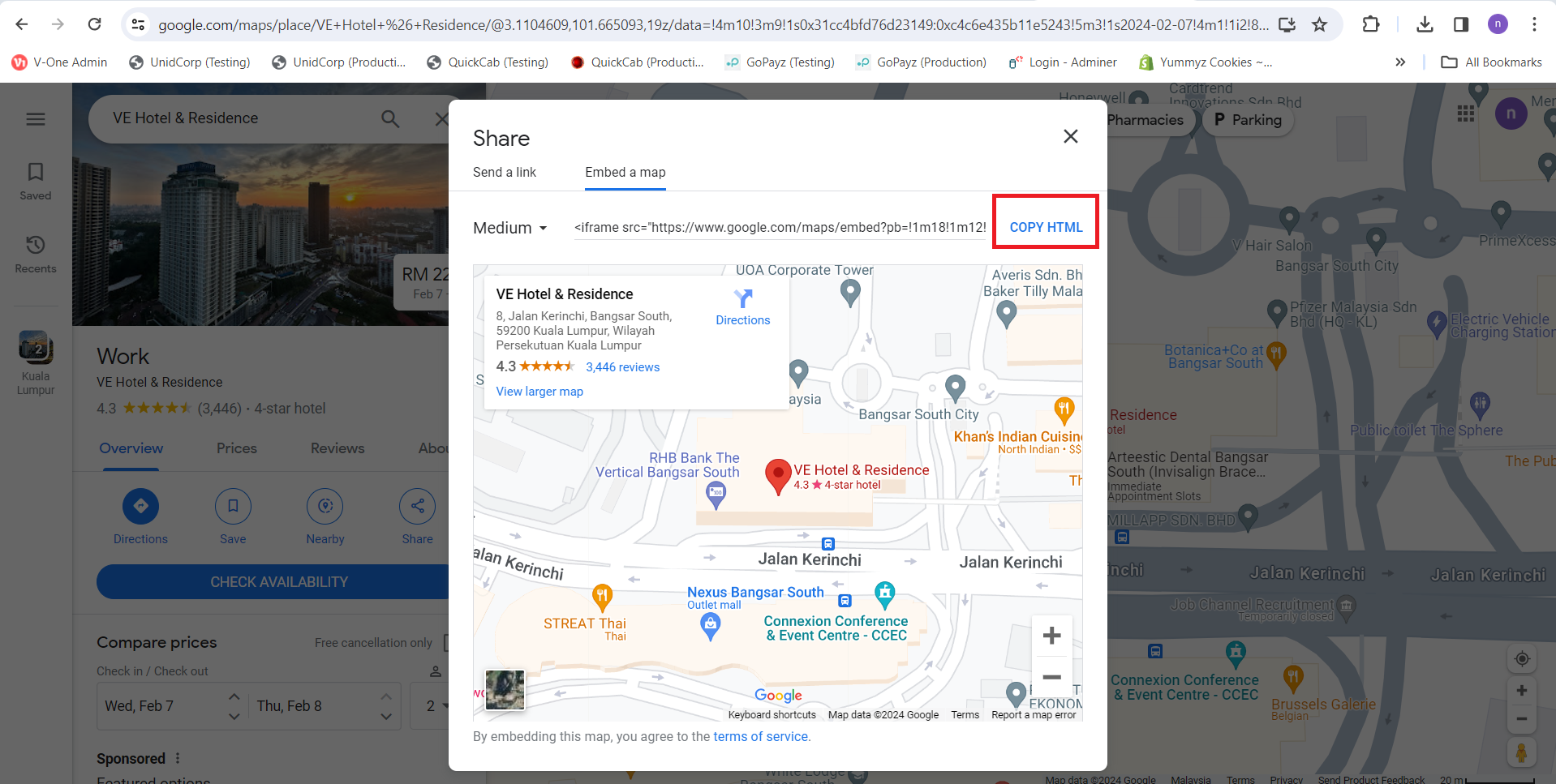Toggle the browser side panel icon
This screenshot has width=1556, height=784.
[1461, 24]
